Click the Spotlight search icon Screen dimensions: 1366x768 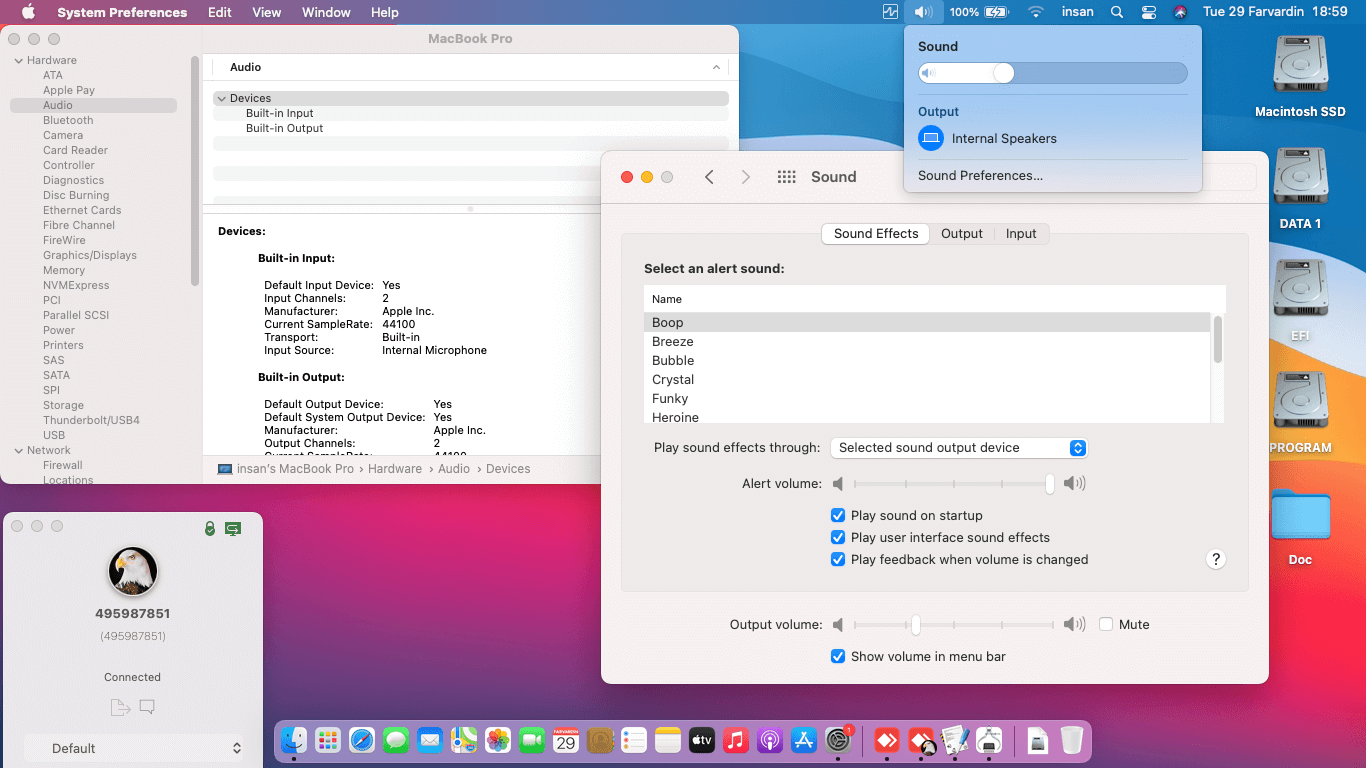[x=1116, y=12]
